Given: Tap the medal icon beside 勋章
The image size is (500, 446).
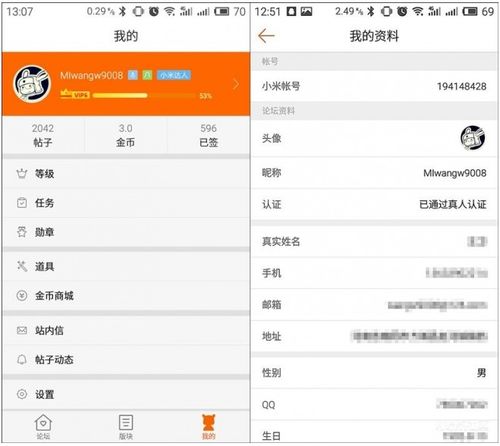Looking at the screenshot, I should tap(22, 232).
